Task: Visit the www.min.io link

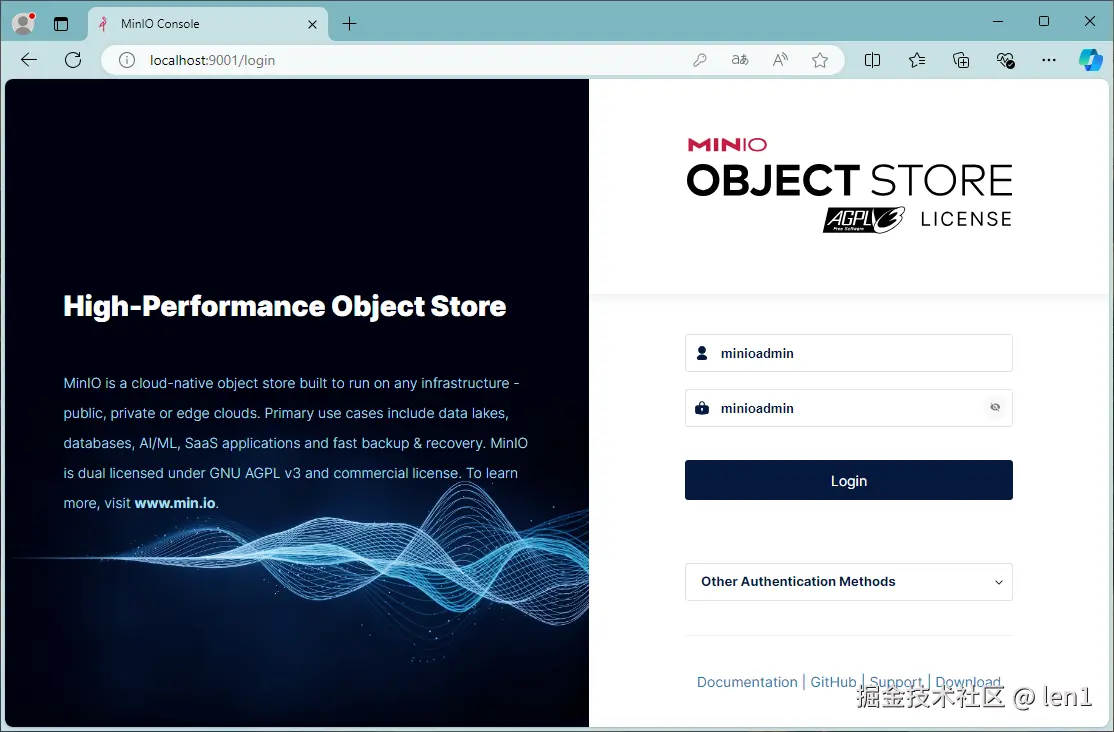Action: (x=175, y=503)
